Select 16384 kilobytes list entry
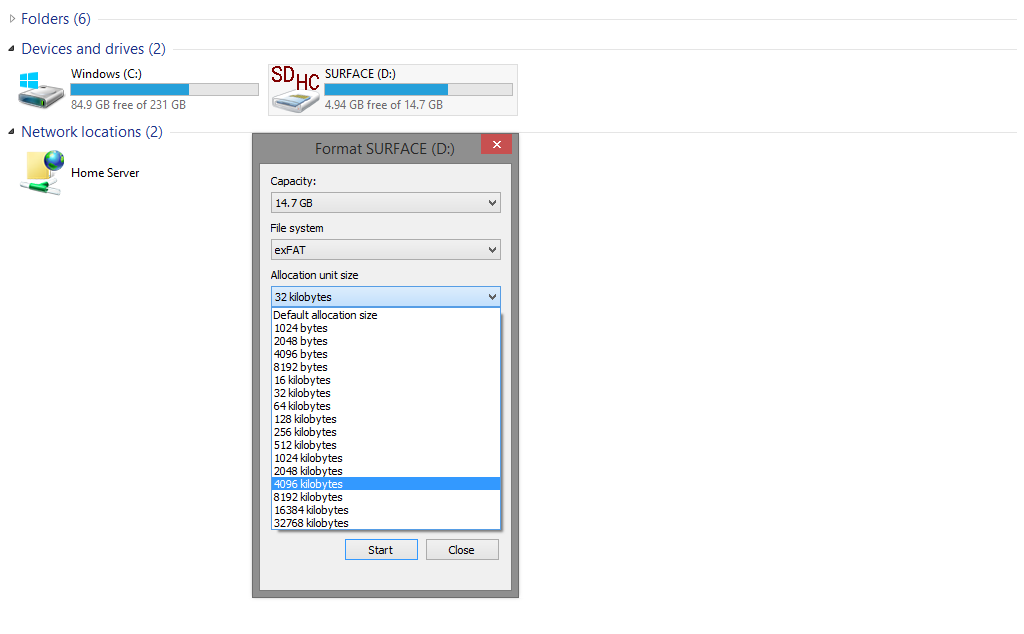 [x=385, y=510]
